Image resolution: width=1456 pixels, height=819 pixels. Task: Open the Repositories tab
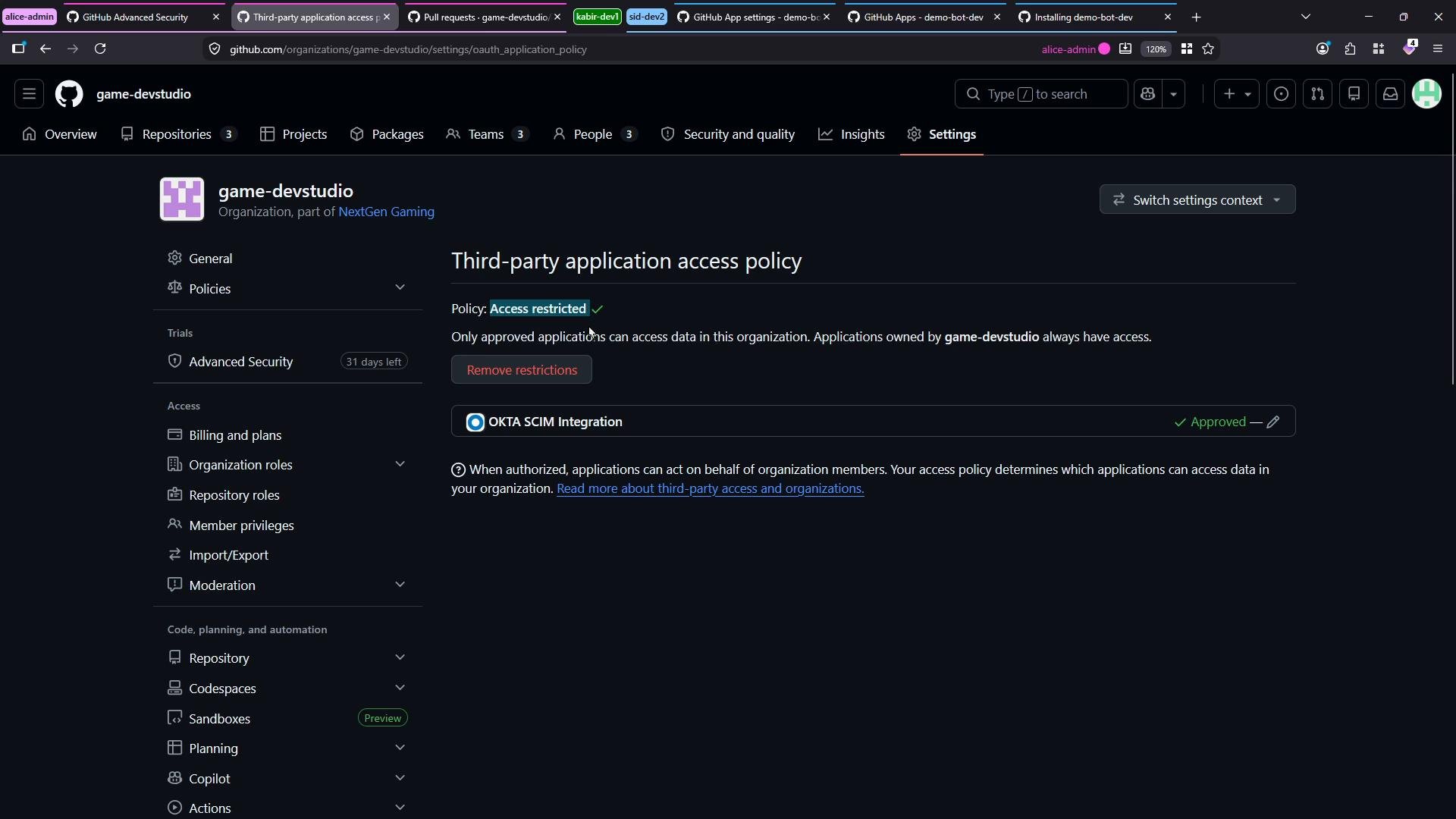(x=178, y=134)
